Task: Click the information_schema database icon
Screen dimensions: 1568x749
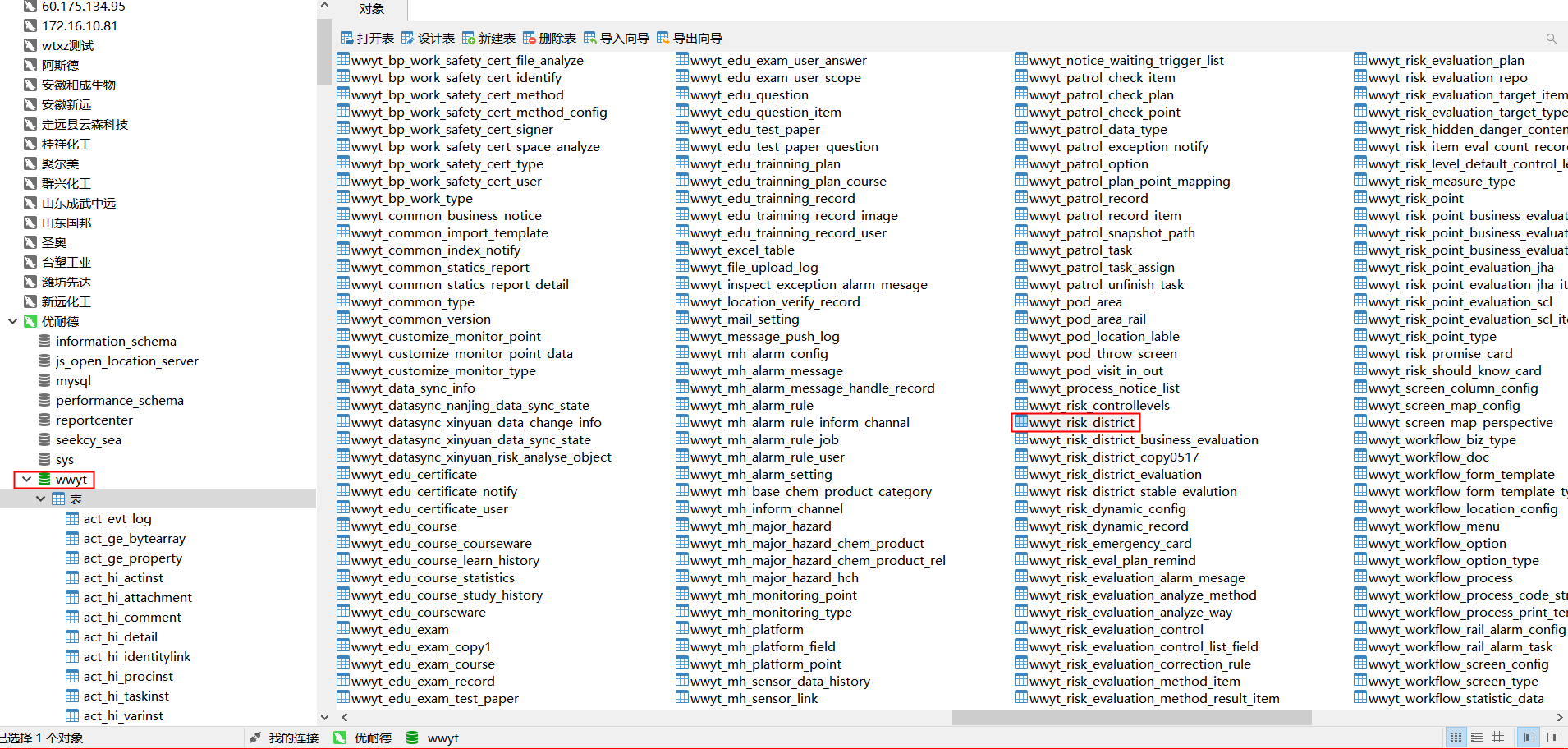Action: click(x=44, y=341)
